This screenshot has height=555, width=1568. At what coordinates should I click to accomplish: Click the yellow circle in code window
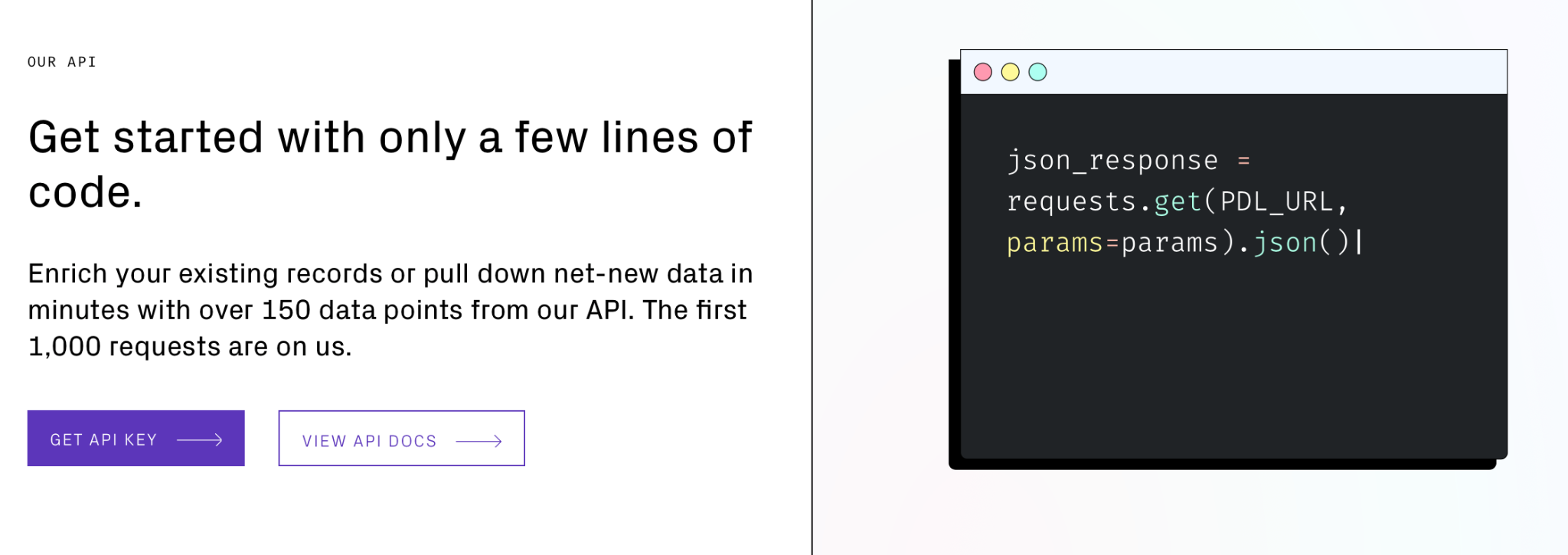[1011, 72]
